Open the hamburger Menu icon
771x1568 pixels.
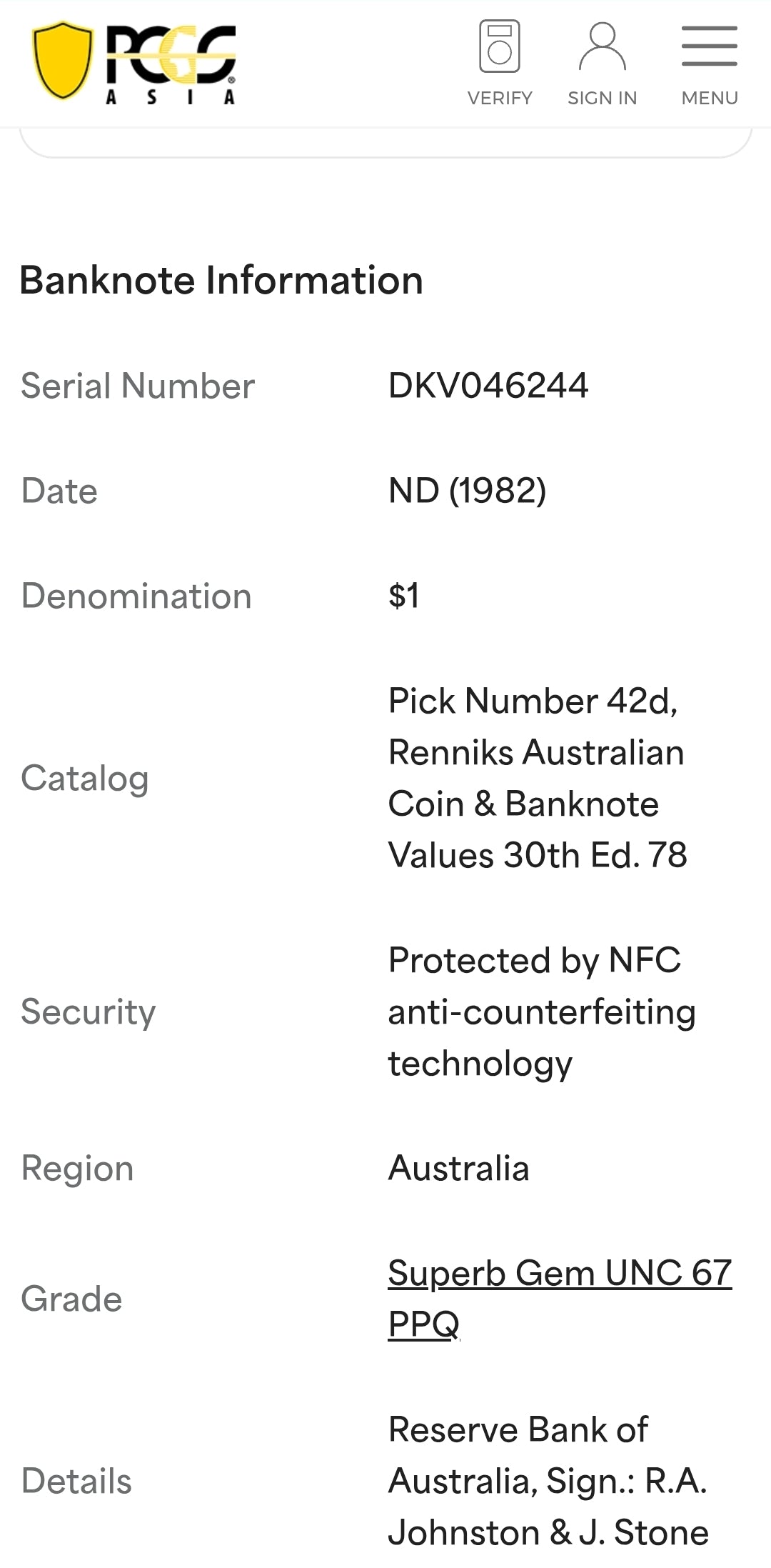(x=710, y=46)
